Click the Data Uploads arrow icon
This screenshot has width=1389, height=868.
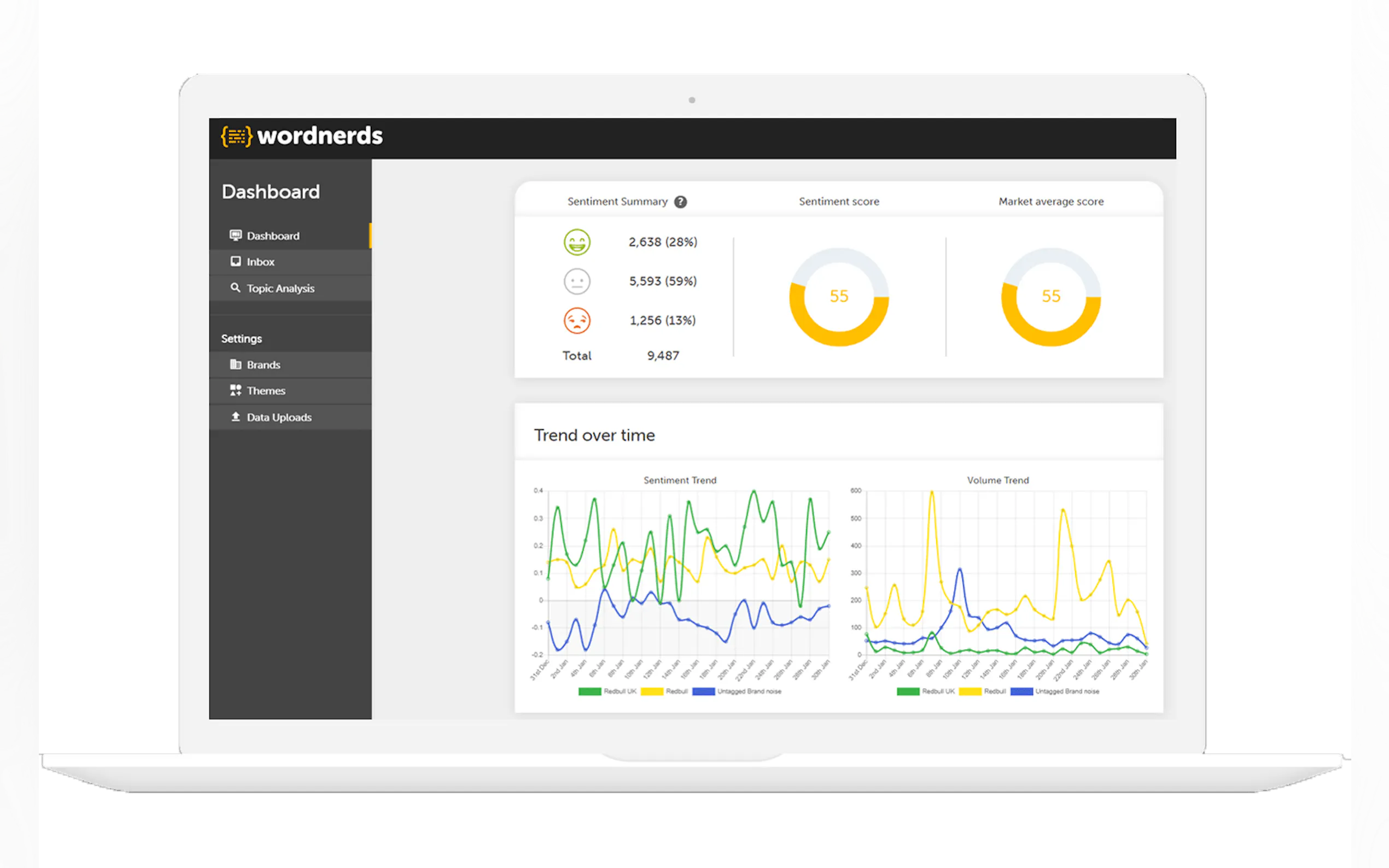236,417
